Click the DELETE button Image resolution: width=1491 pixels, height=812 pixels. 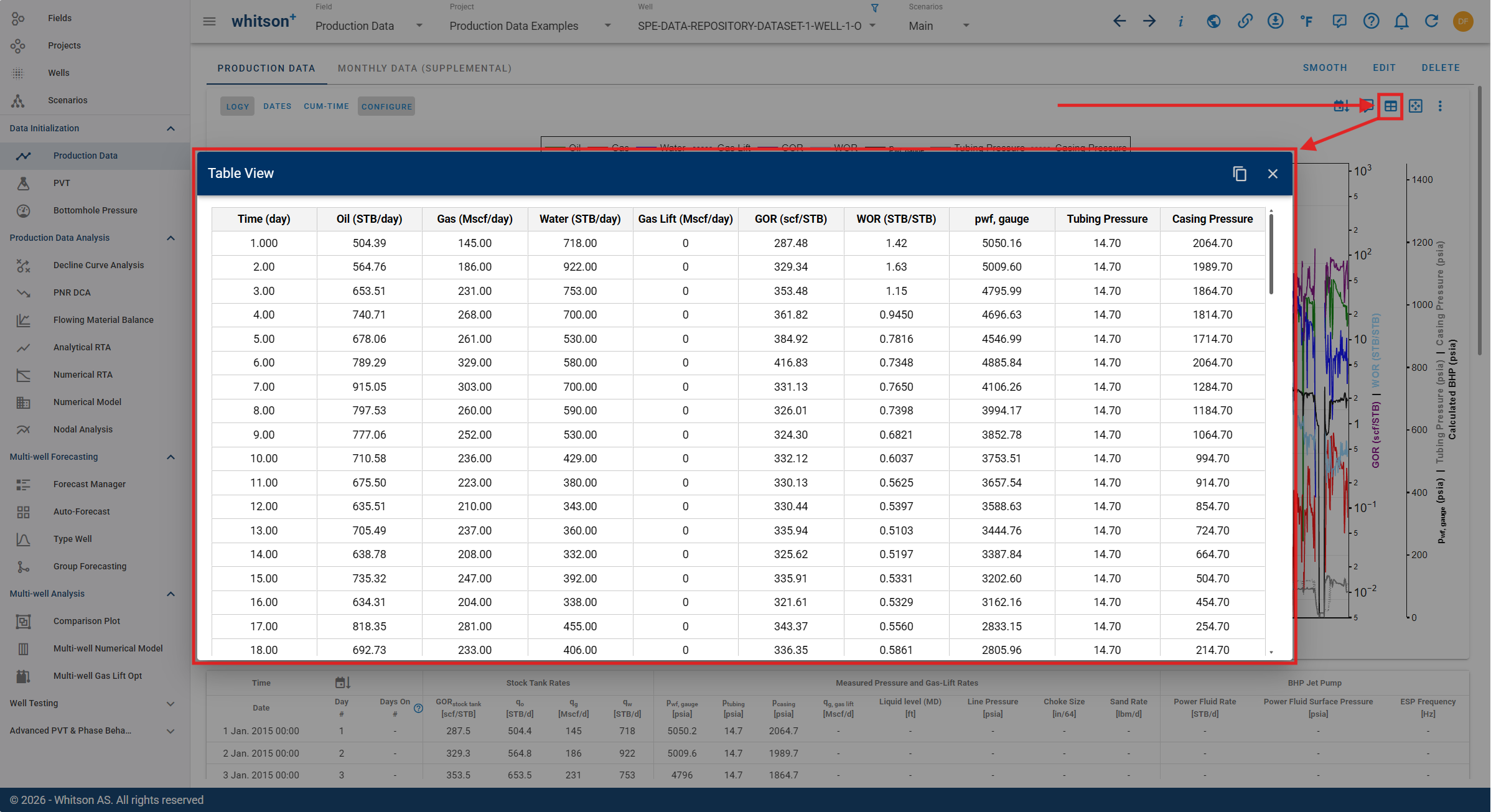point(1441,68)
